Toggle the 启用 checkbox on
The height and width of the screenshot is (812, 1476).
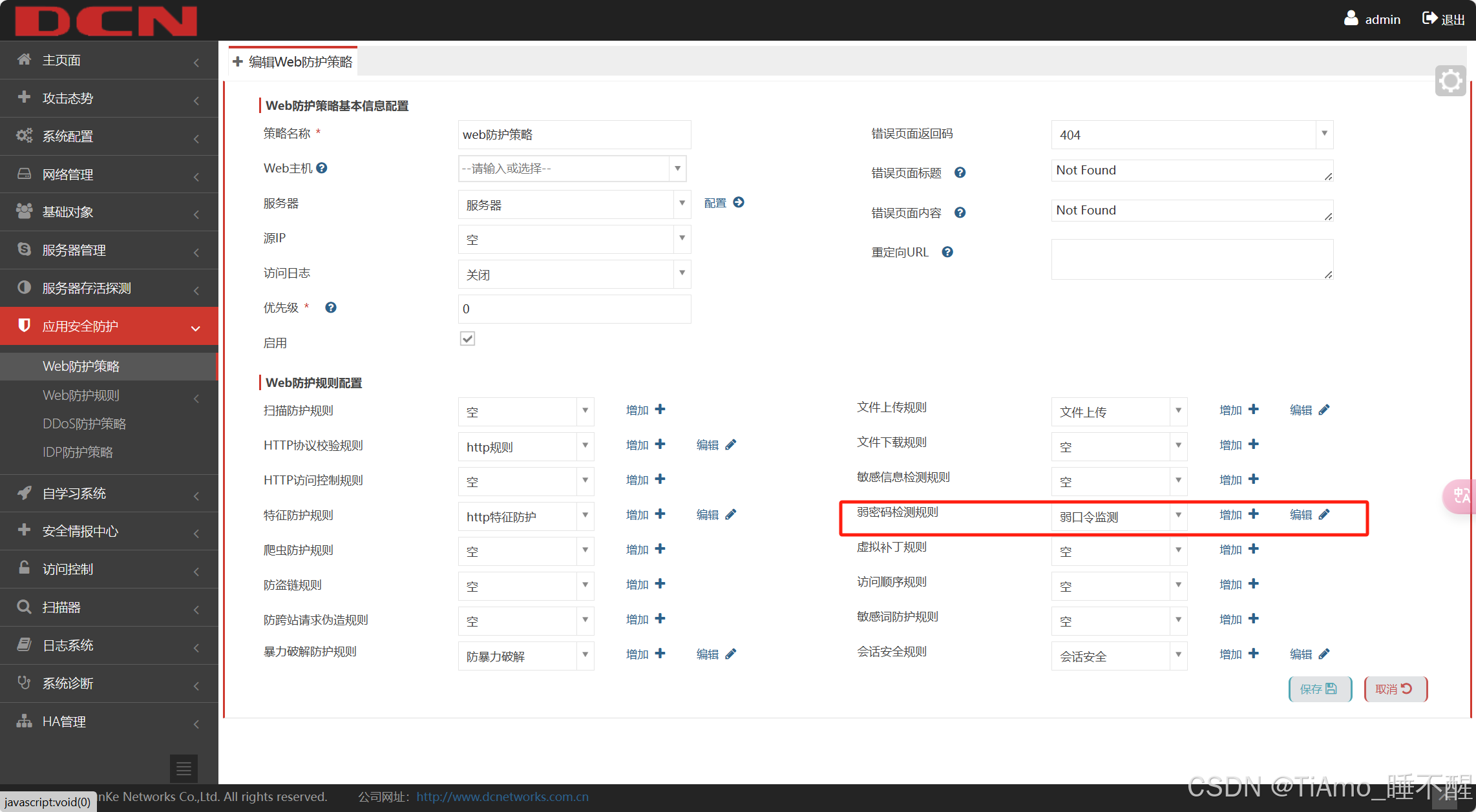pyautogui.click(x=467, y=338)
